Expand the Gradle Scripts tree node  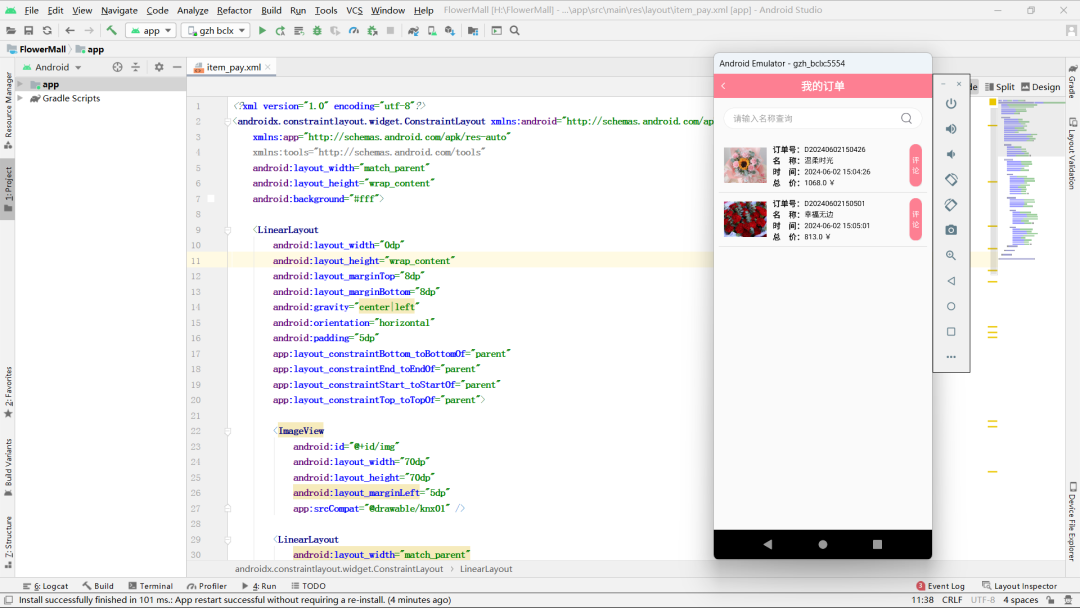tap(21, 99)
